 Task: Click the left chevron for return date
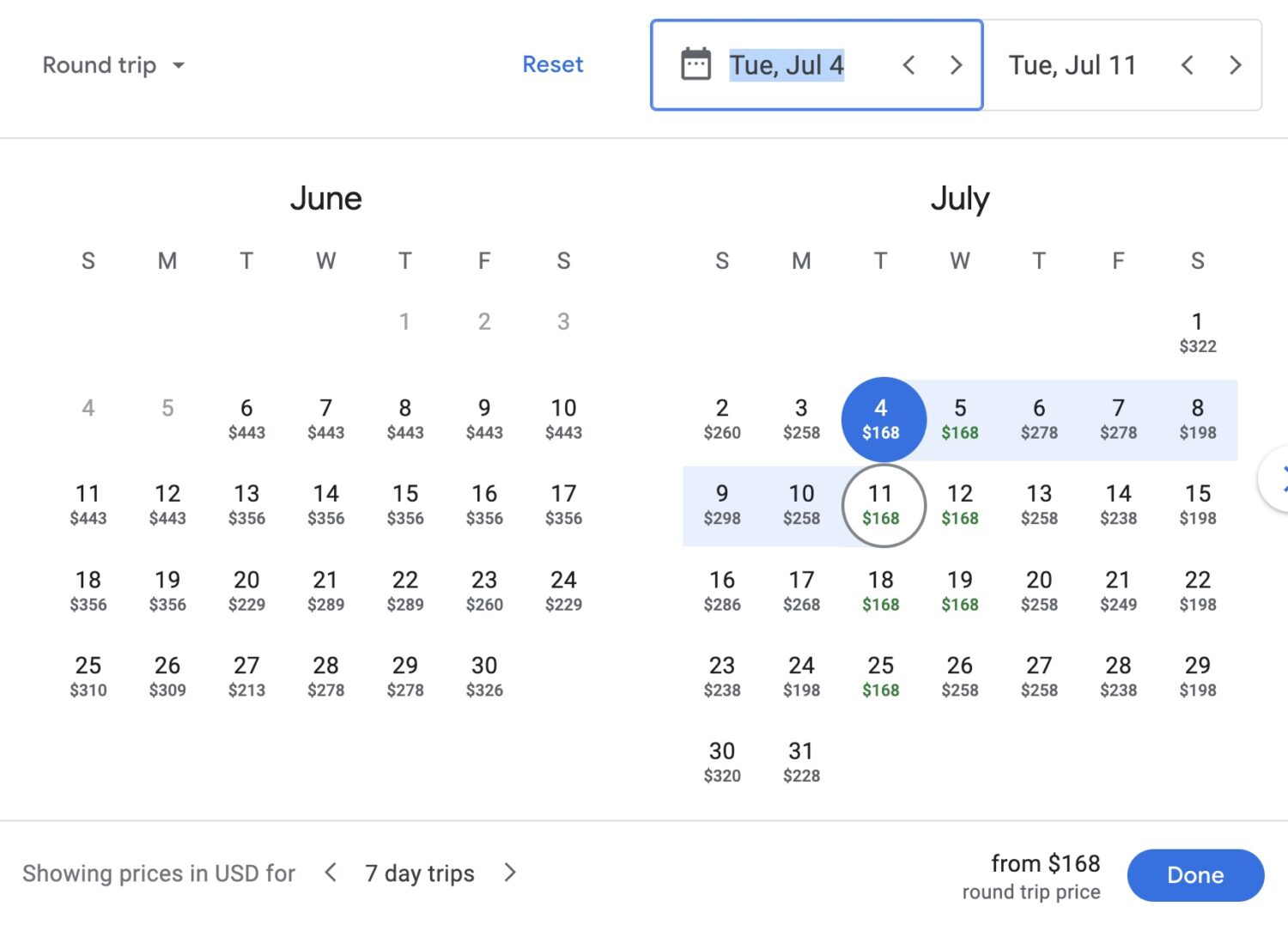pyautogui.click(x=1188, y=64)
